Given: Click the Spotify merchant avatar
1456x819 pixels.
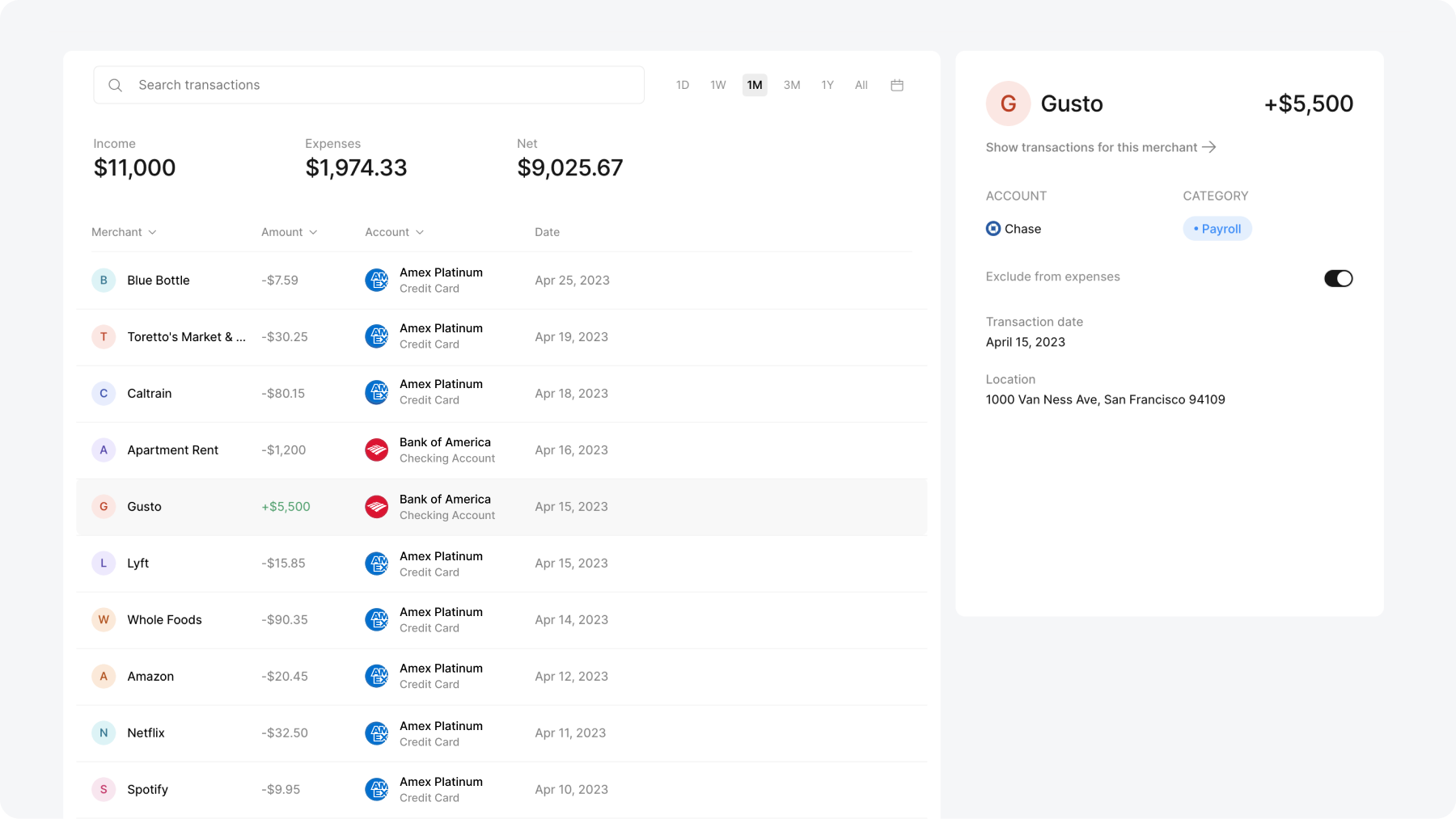Looking at the screenshot, I should pyautogui.click(x=104, y=790).
